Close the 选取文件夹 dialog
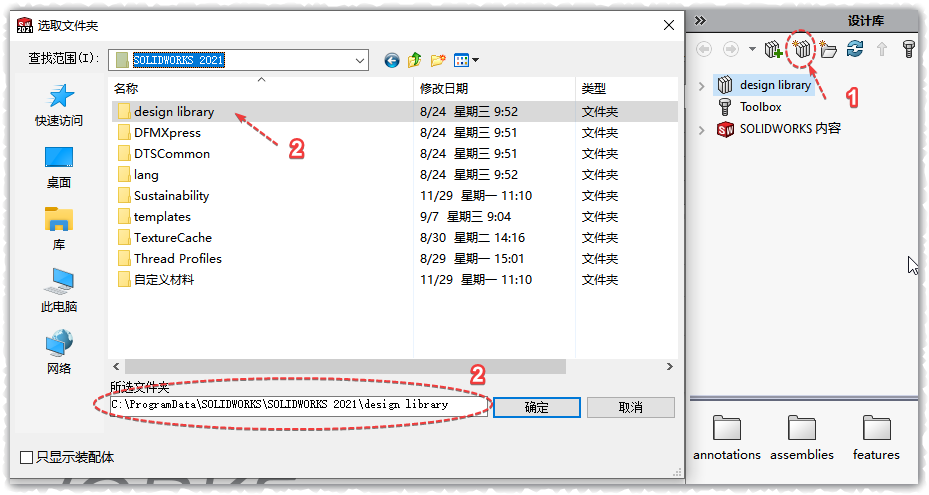 coord(669,25)
